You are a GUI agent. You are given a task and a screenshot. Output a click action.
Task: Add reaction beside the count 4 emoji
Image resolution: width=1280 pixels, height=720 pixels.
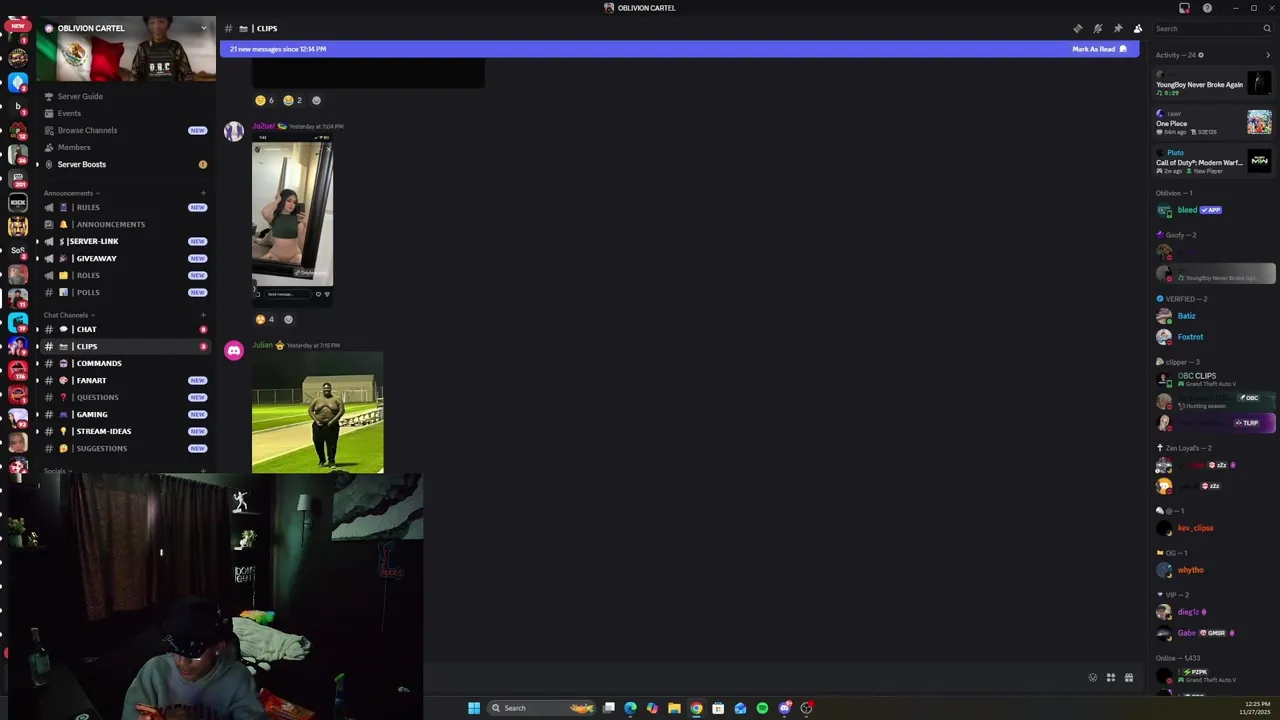click(x=288, y=319)
